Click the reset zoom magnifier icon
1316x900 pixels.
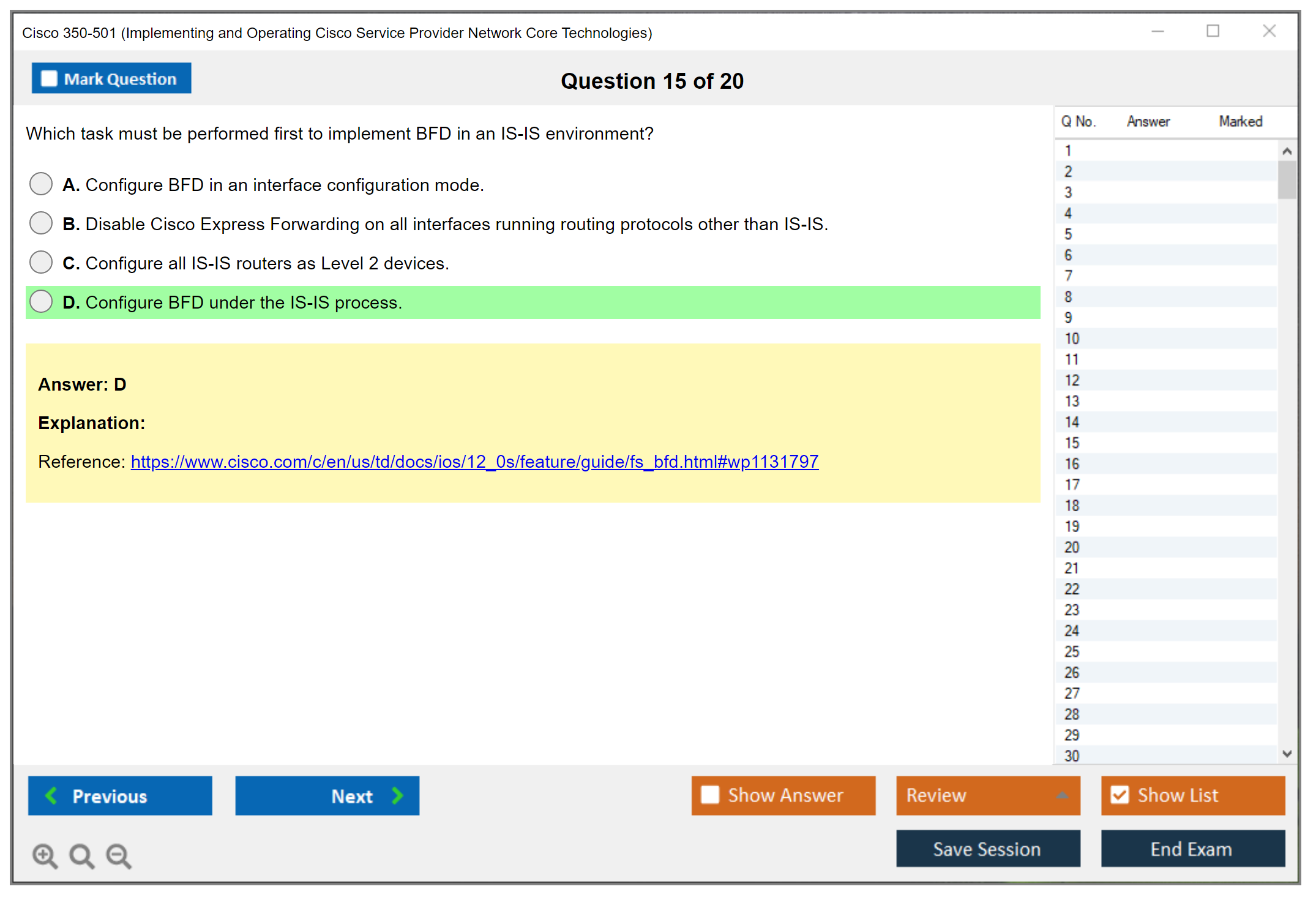click(81, 855)
